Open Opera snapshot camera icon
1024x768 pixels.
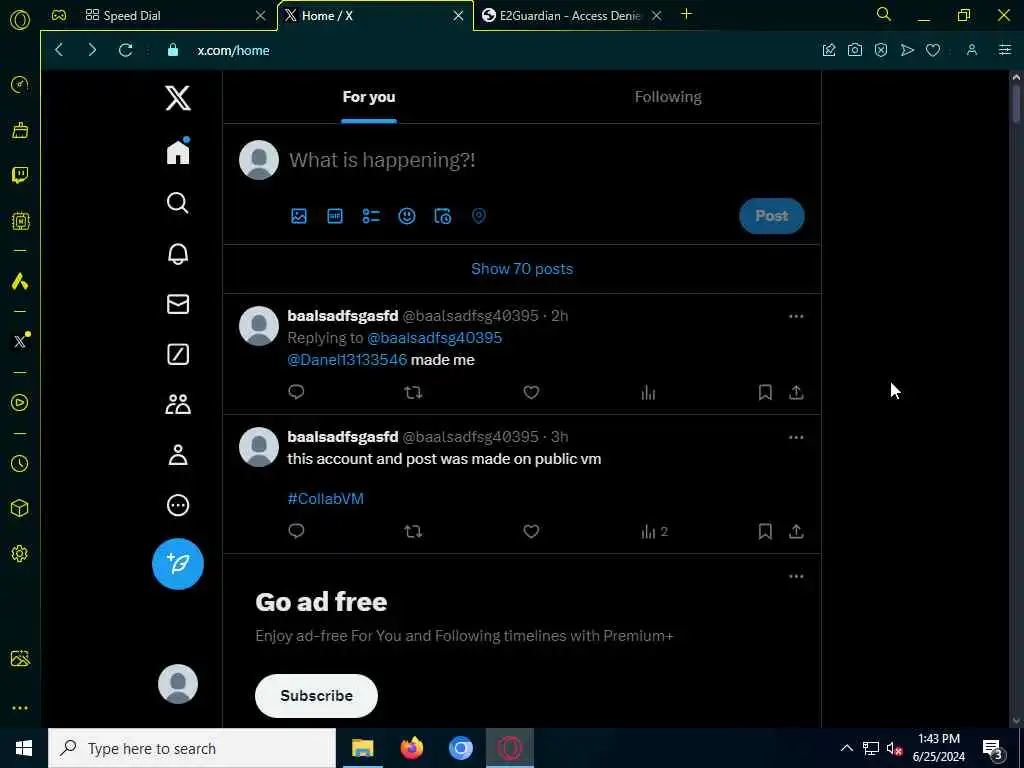point(854,50)
